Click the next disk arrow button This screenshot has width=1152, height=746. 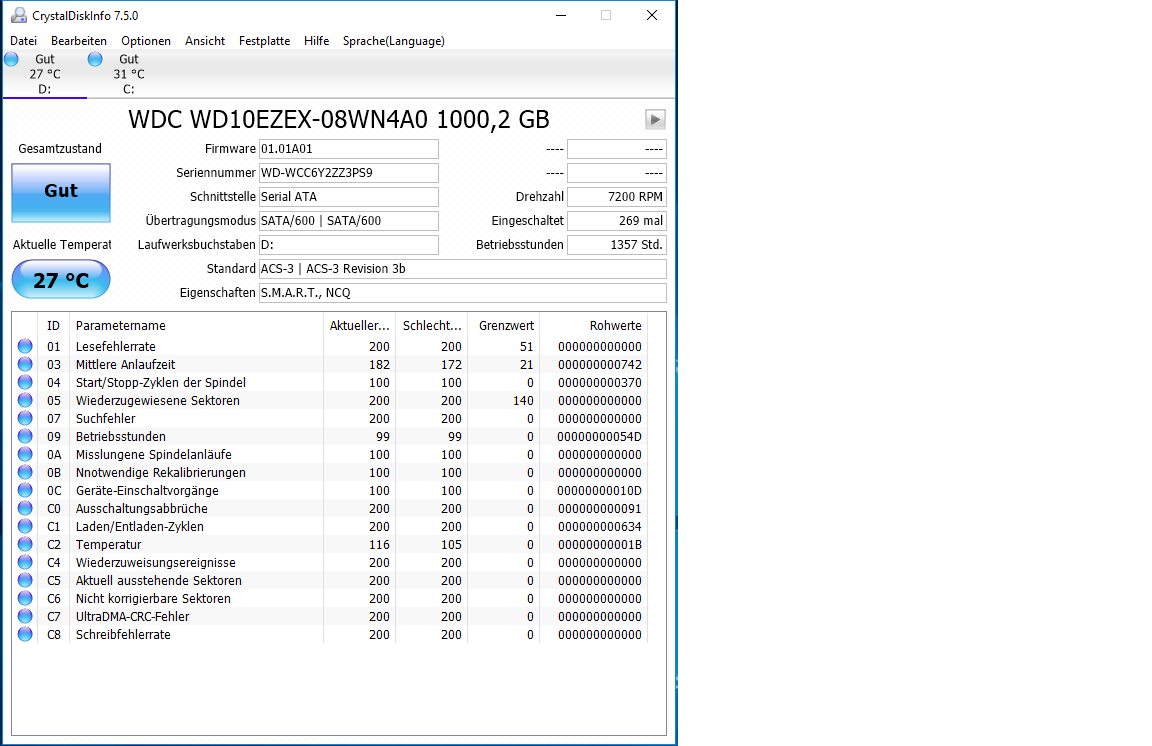655,119
